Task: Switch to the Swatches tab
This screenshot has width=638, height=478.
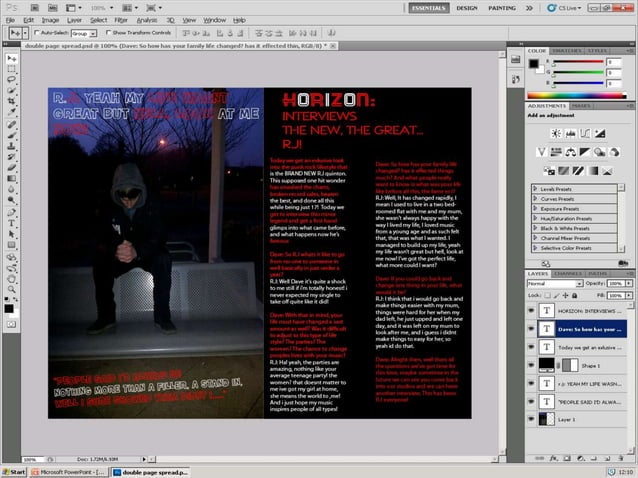Action: click(567, 51)
